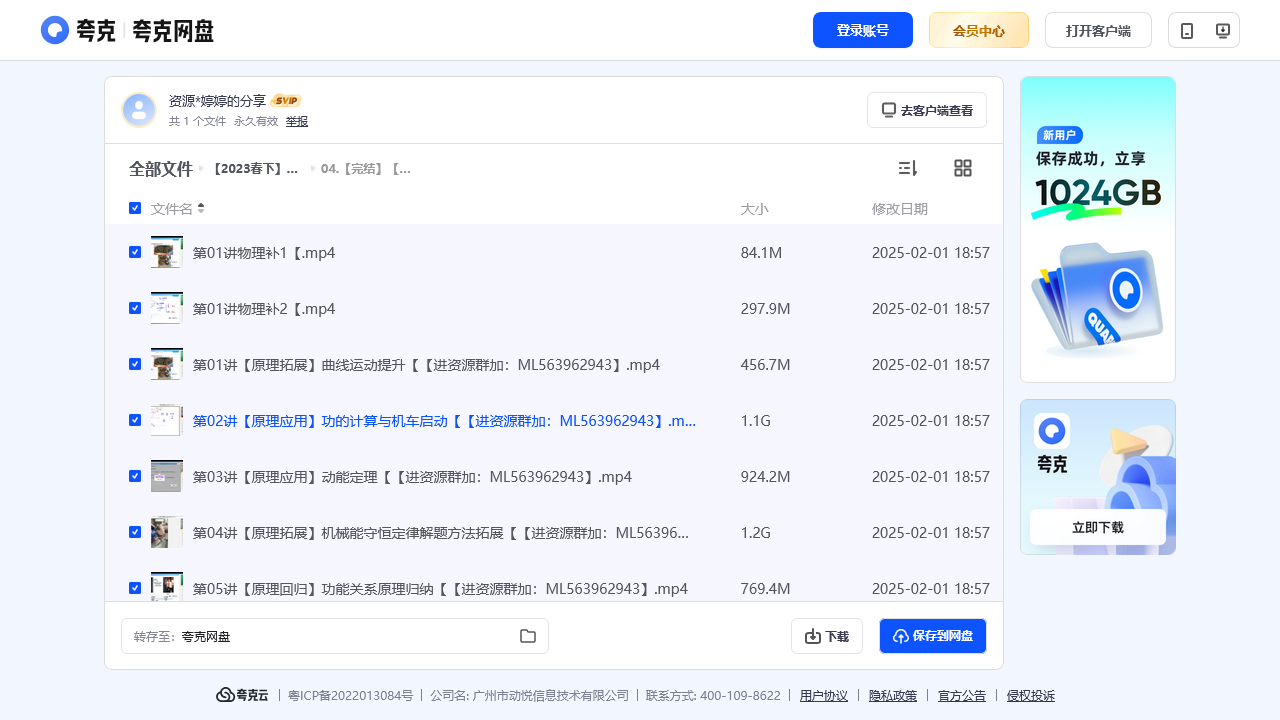Click 粤ICP备2022013084号 footer text
Viewport: 1280px width, 720px height.
click(x=350, y=695)
